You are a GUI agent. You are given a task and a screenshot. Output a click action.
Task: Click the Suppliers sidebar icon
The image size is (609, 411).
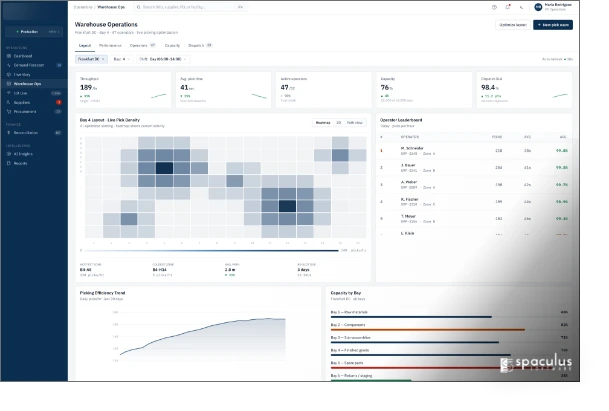9,103
